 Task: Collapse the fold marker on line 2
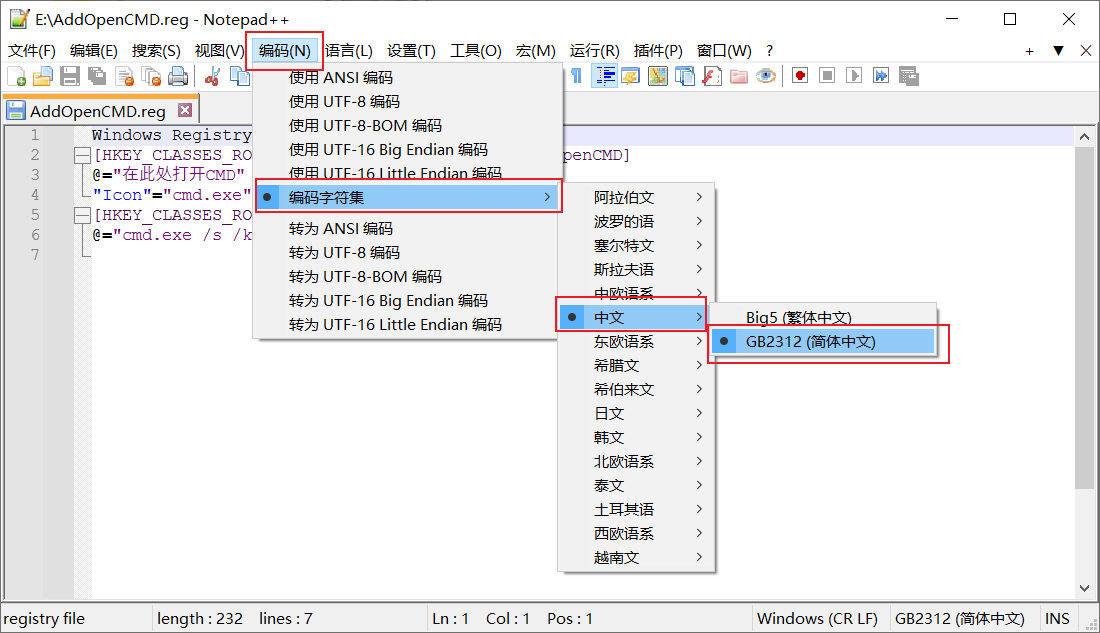[82, 155]
